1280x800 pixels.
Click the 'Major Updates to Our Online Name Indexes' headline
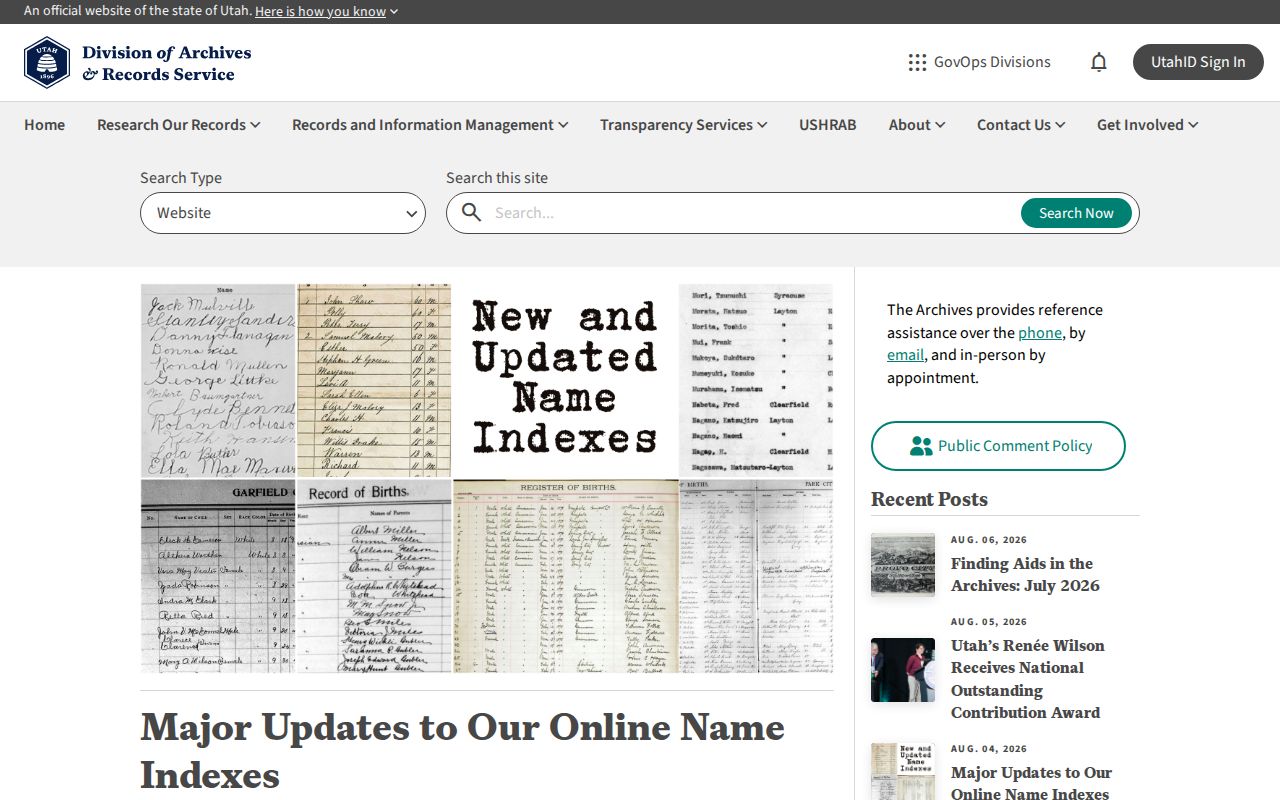coord(462,751)
